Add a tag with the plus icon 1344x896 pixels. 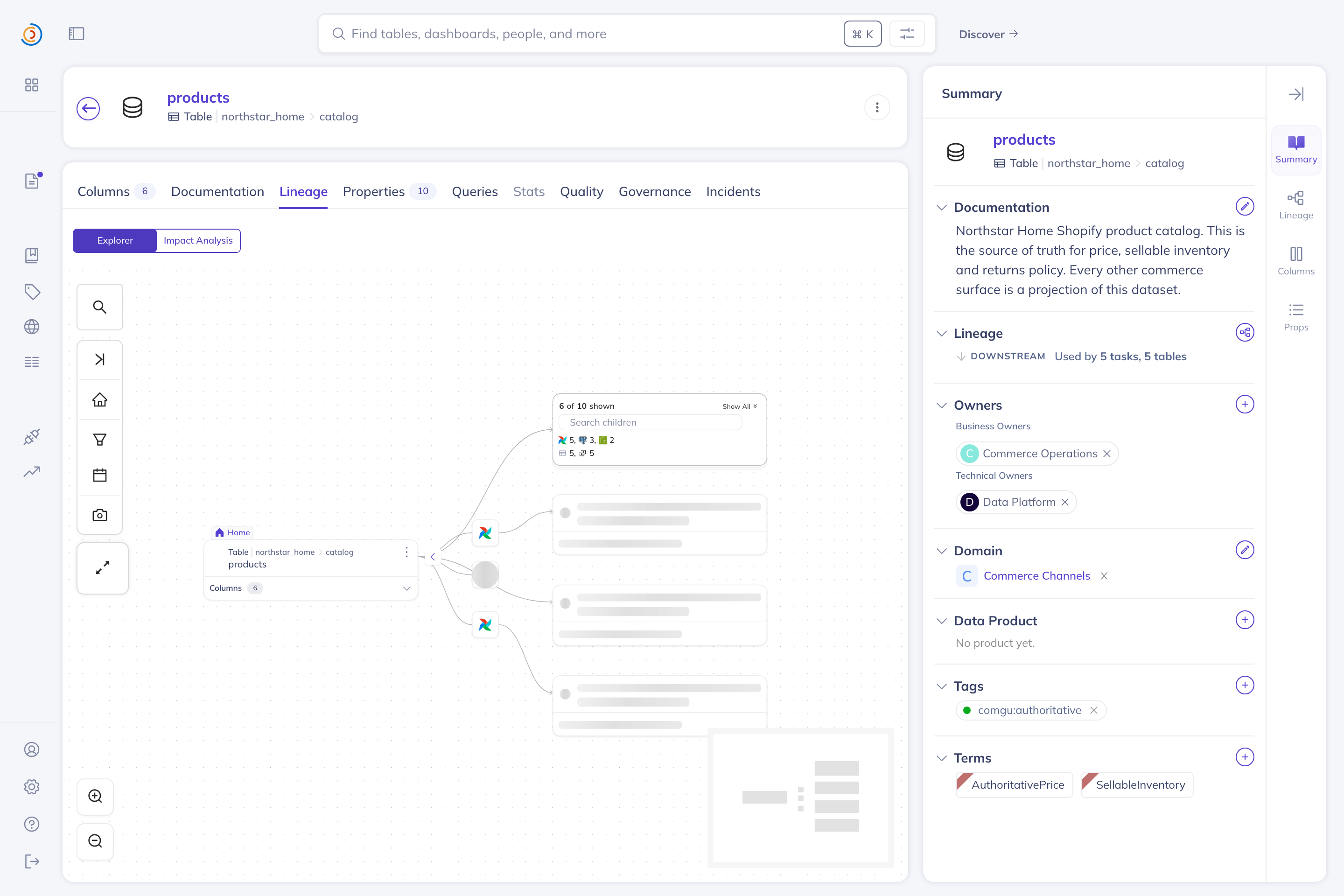pos(1245,685)
